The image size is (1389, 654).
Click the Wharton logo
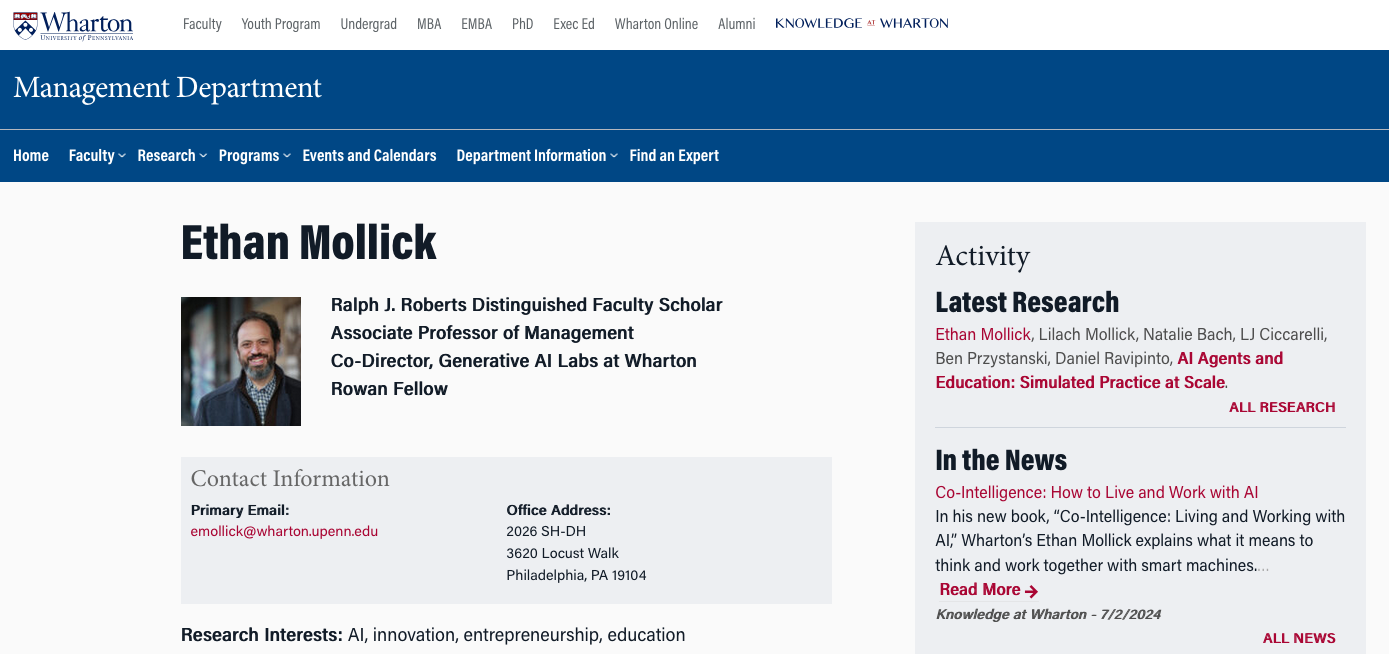pyautogui.click(x=73, y=25)
